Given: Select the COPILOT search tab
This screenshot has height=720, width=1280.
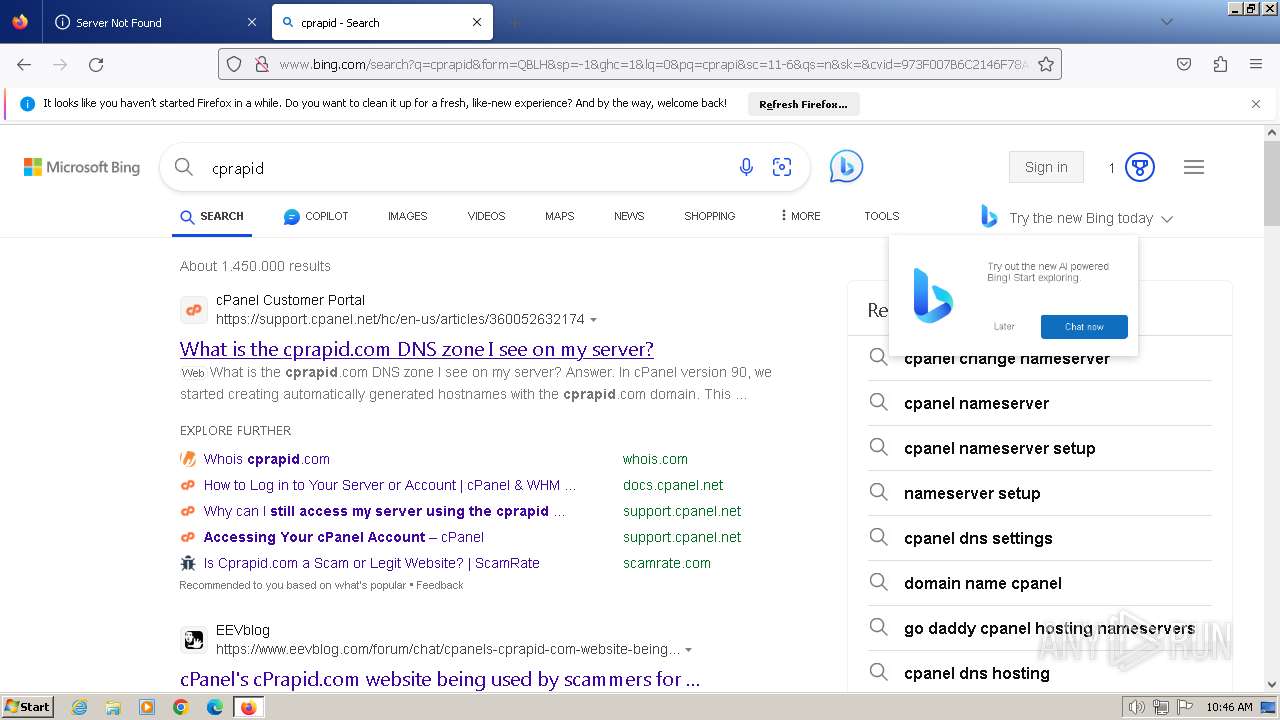Looking at the screenshot, I should click(x=316, y=216).
